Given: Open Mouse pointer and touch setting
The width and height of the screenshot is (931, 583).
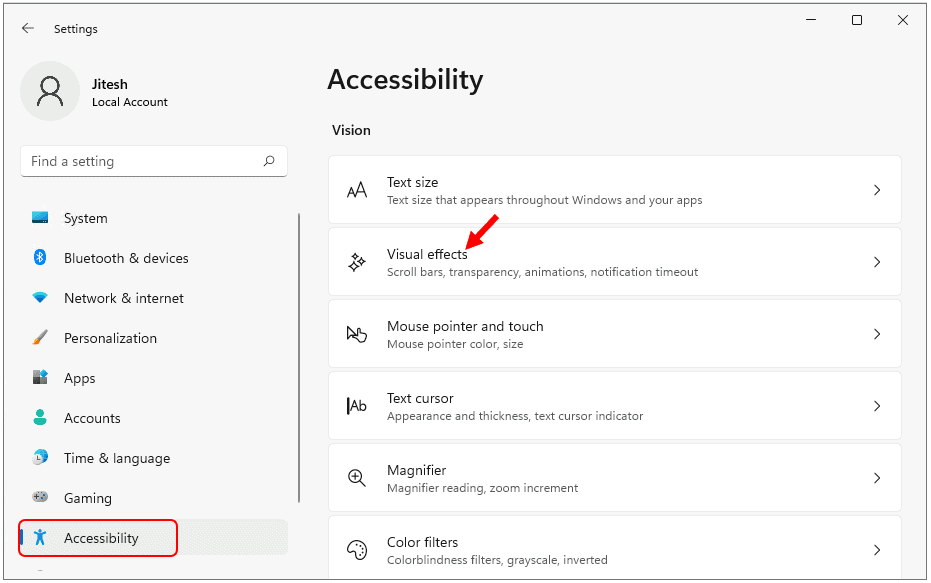Looking at the screenshot, I should tap(615, 334).
